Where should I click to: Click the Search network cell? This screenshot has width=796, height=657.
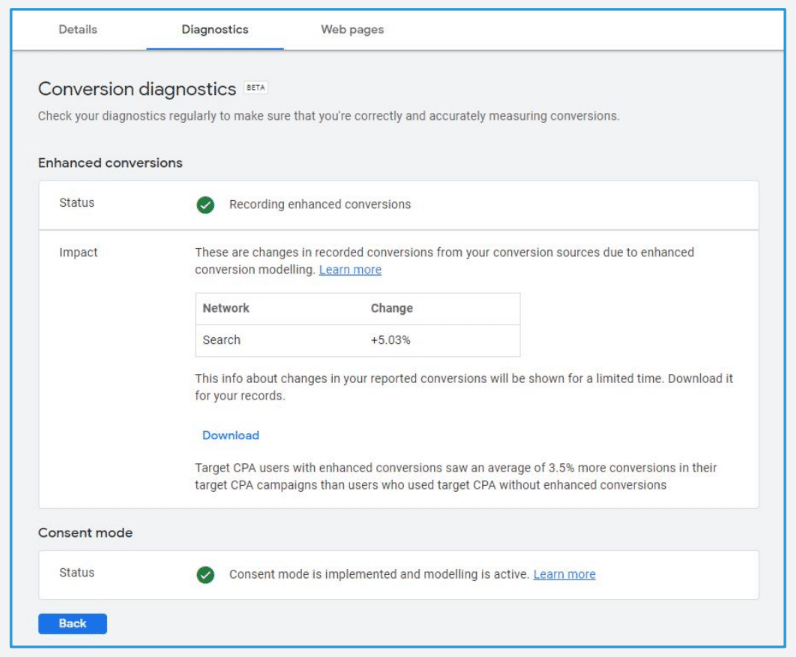point(221,340)
